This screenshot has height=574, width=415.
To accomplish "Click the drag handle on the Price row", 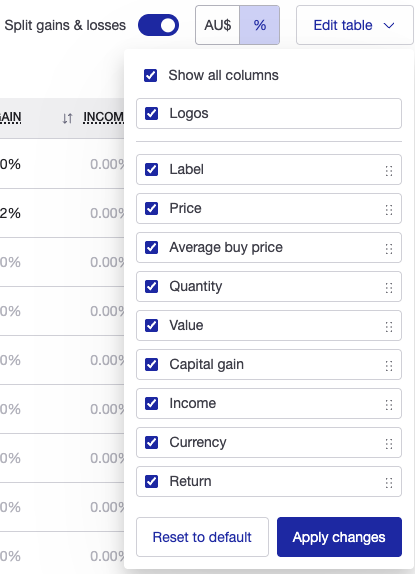I will click(x=389, y=210).
